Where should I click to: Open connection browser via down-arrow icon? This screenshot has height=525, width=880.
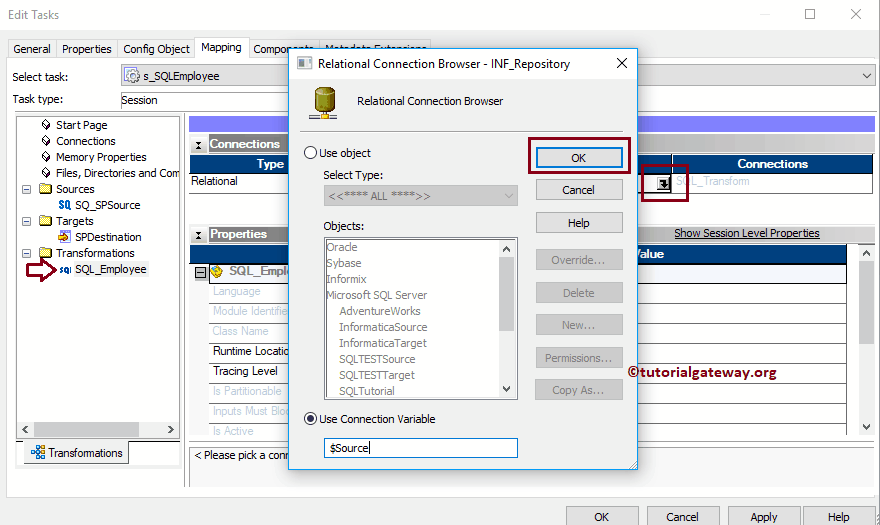pyautogui.click(x=663, y=183)
